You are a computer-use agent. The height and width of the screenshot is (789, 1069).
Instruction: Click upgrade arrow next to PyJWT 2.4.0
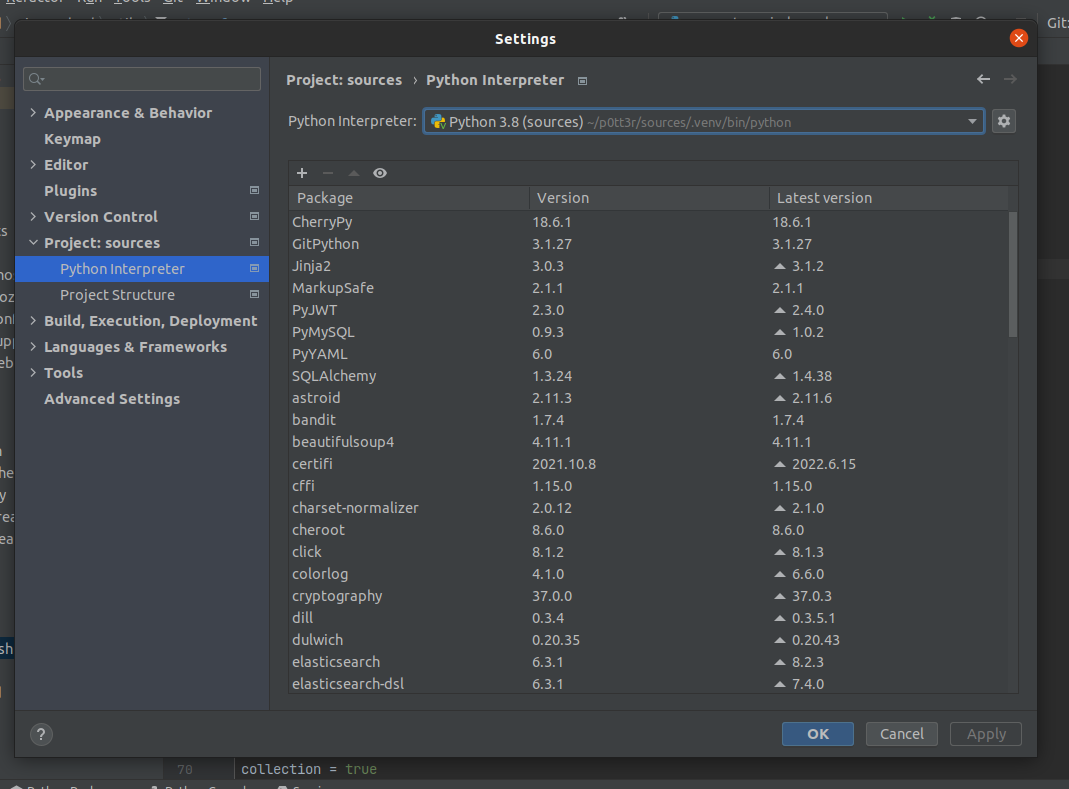[780, 310]
